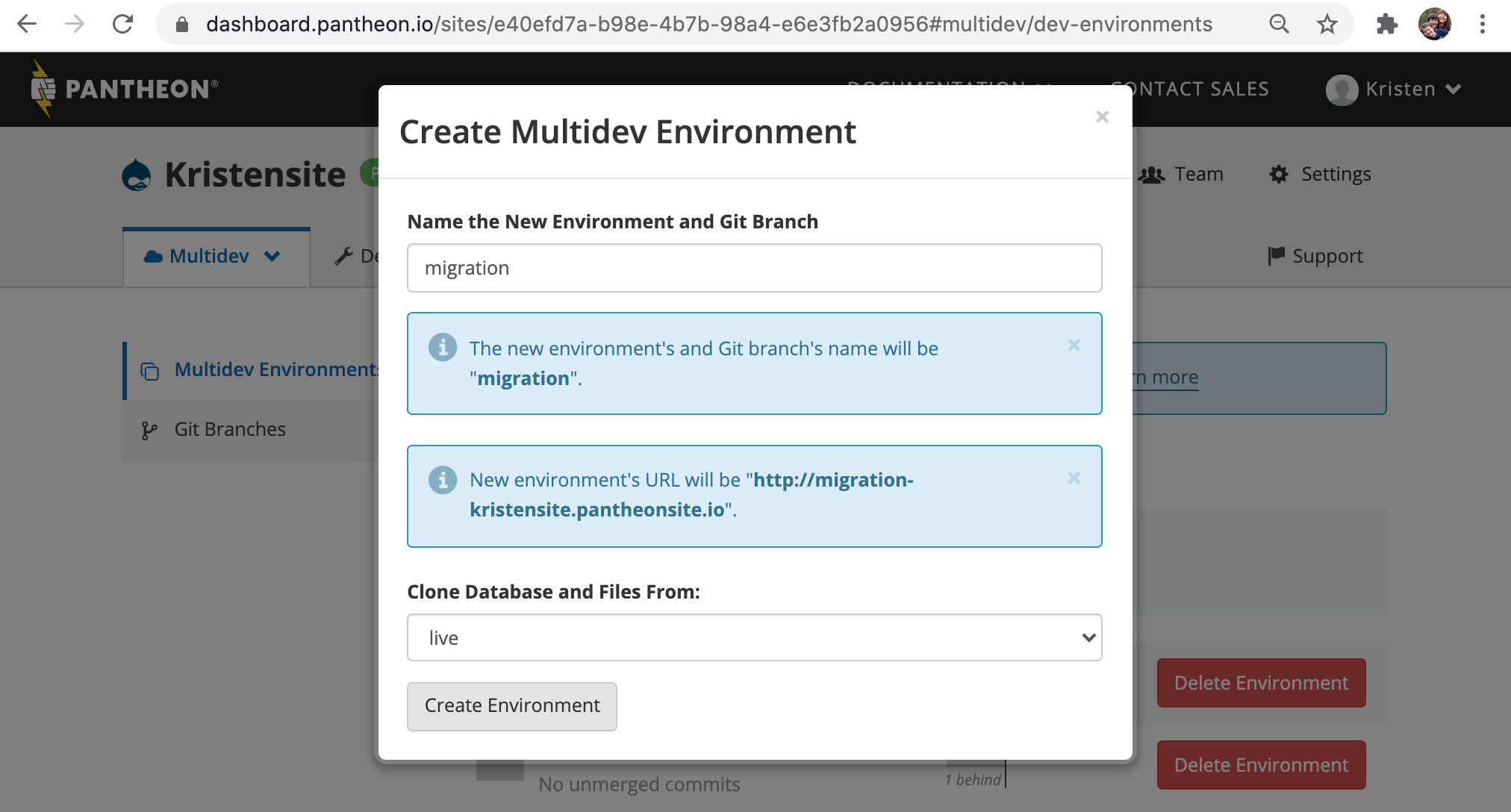Click the wrench icon on Dev tab

point(343,256)
